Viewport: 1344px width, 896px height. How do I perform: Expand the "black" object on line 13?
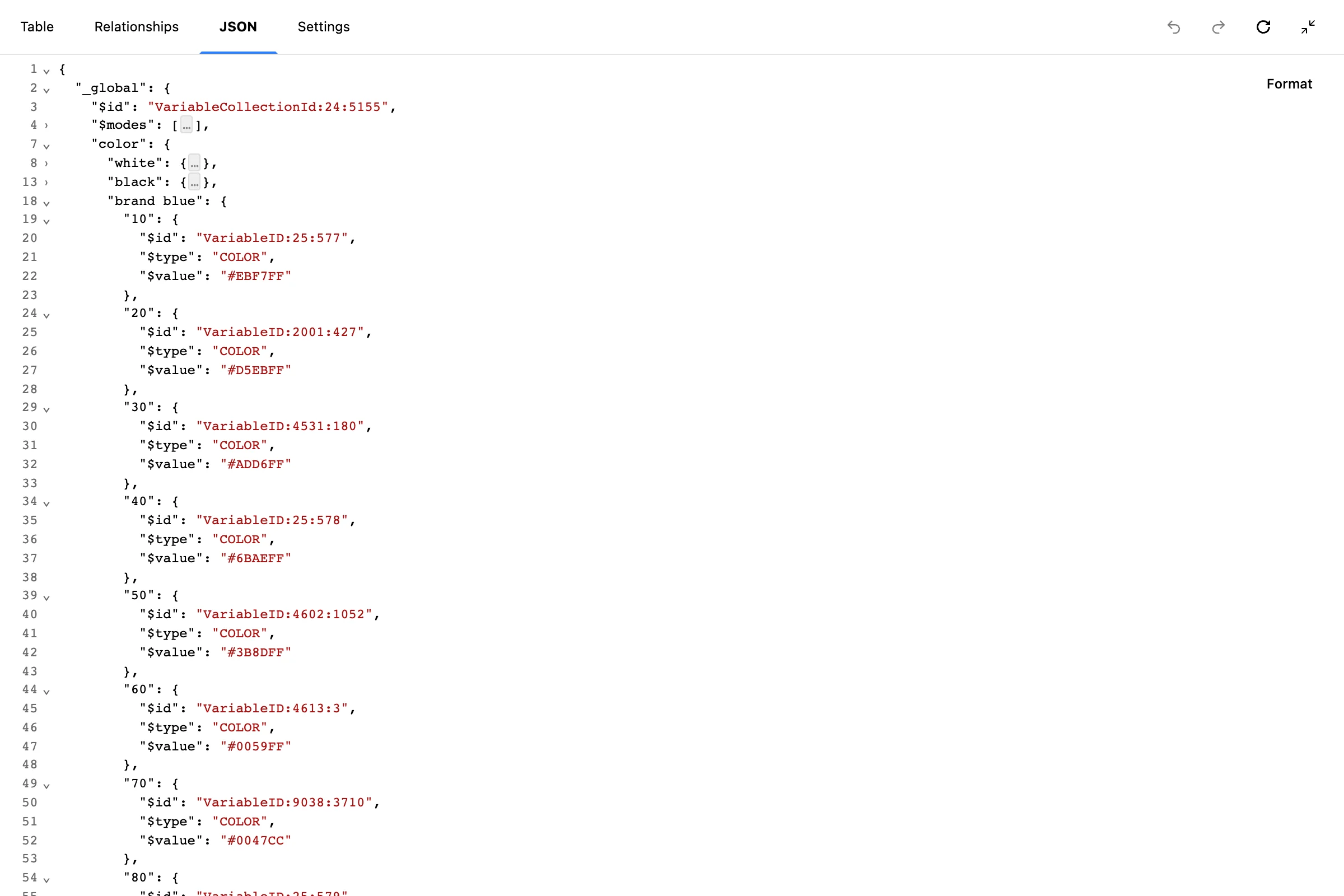(x=46, y=183)
